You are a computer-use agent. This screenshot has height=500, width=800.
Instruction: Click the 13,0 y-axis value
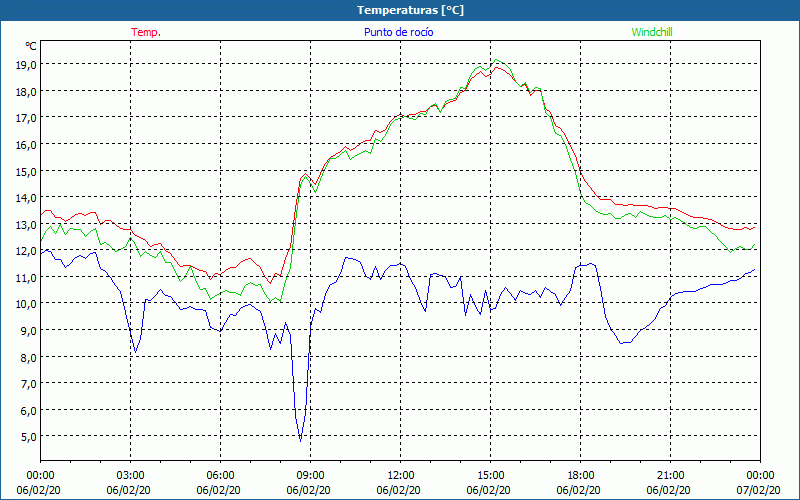pos(27,224)
